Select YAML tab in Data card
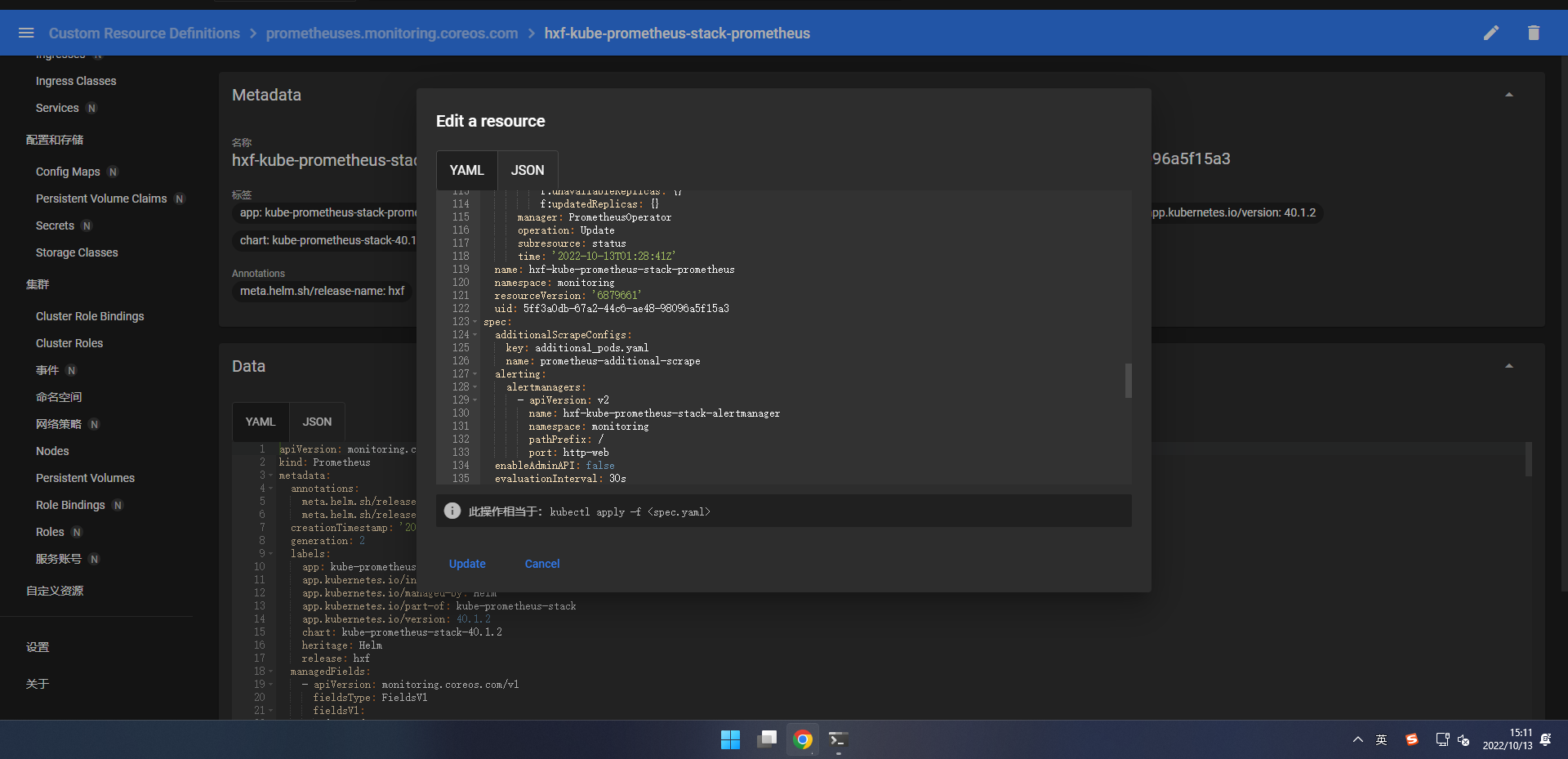This screenshot has height=759, width=1568. click(261, 422)
